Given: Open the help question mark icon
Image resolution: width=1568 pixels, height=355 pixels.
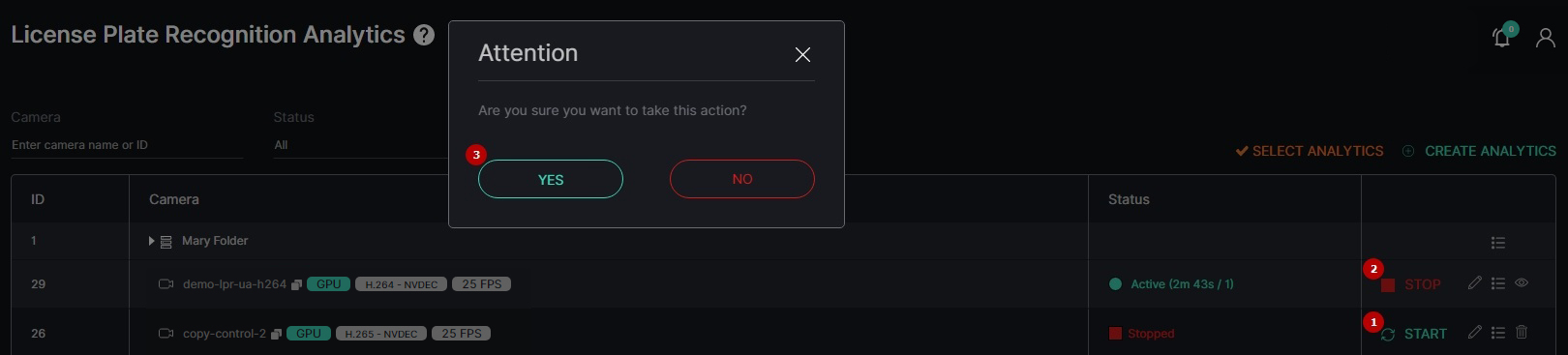Looking at the screenshot, I should point(424,36).
